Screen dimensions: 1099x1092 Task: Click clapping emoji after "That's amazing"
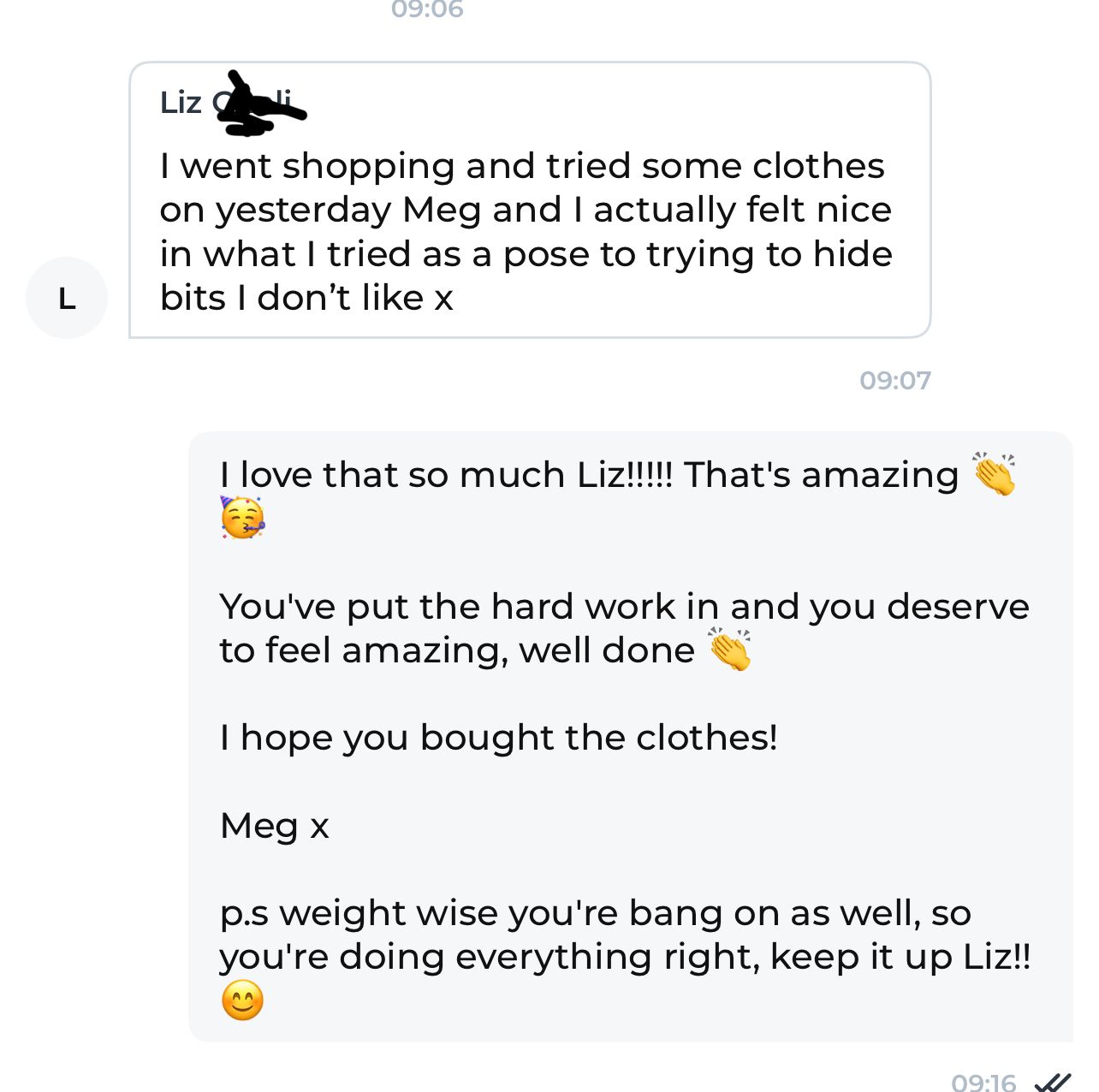tap(994, 474)
